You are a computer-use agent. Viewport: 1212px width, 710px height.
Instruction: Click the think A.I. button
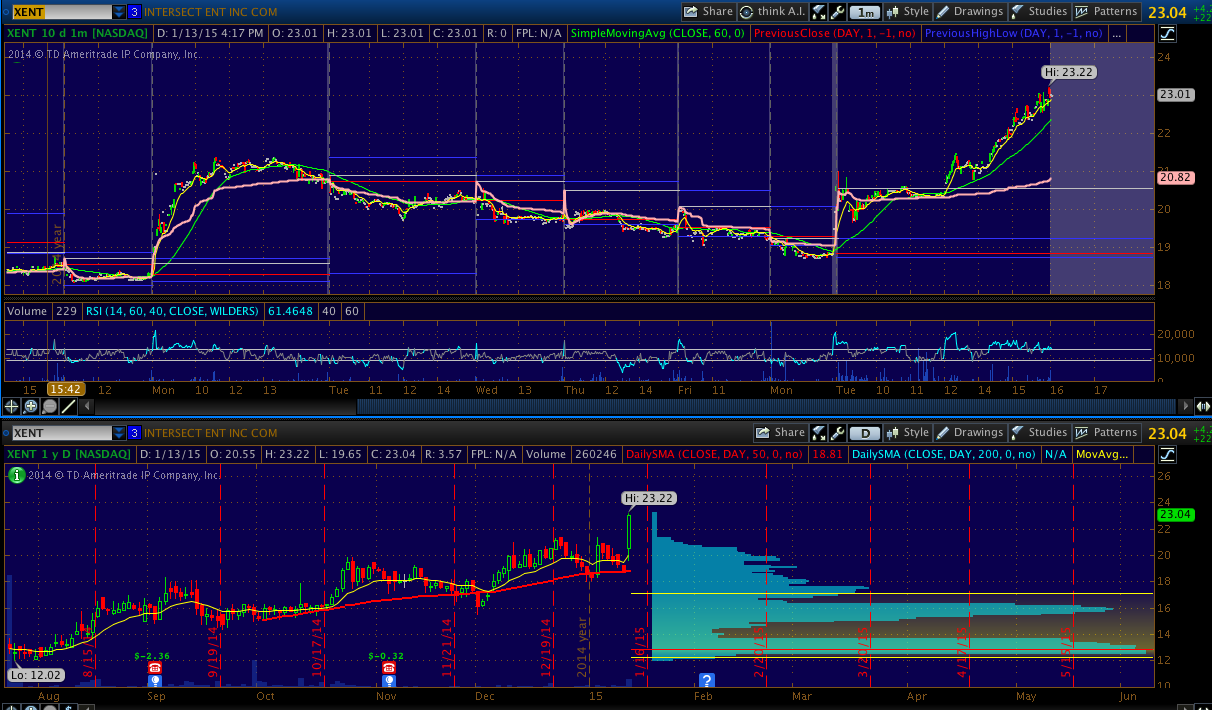tap(772, 12)
